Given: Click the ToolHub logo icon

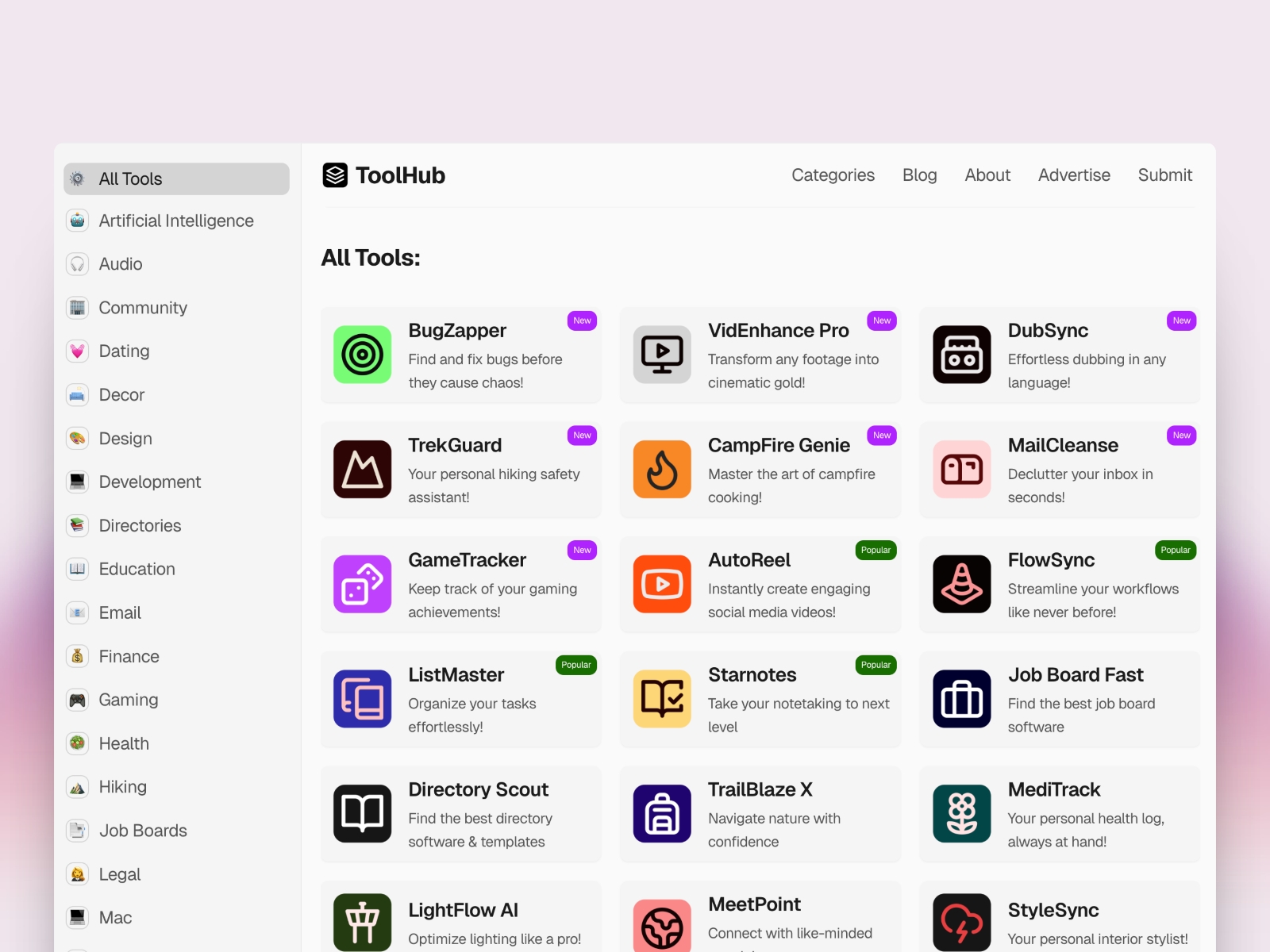Looking at the screenshot, I should pyautogui.click(x=335, y=175).
